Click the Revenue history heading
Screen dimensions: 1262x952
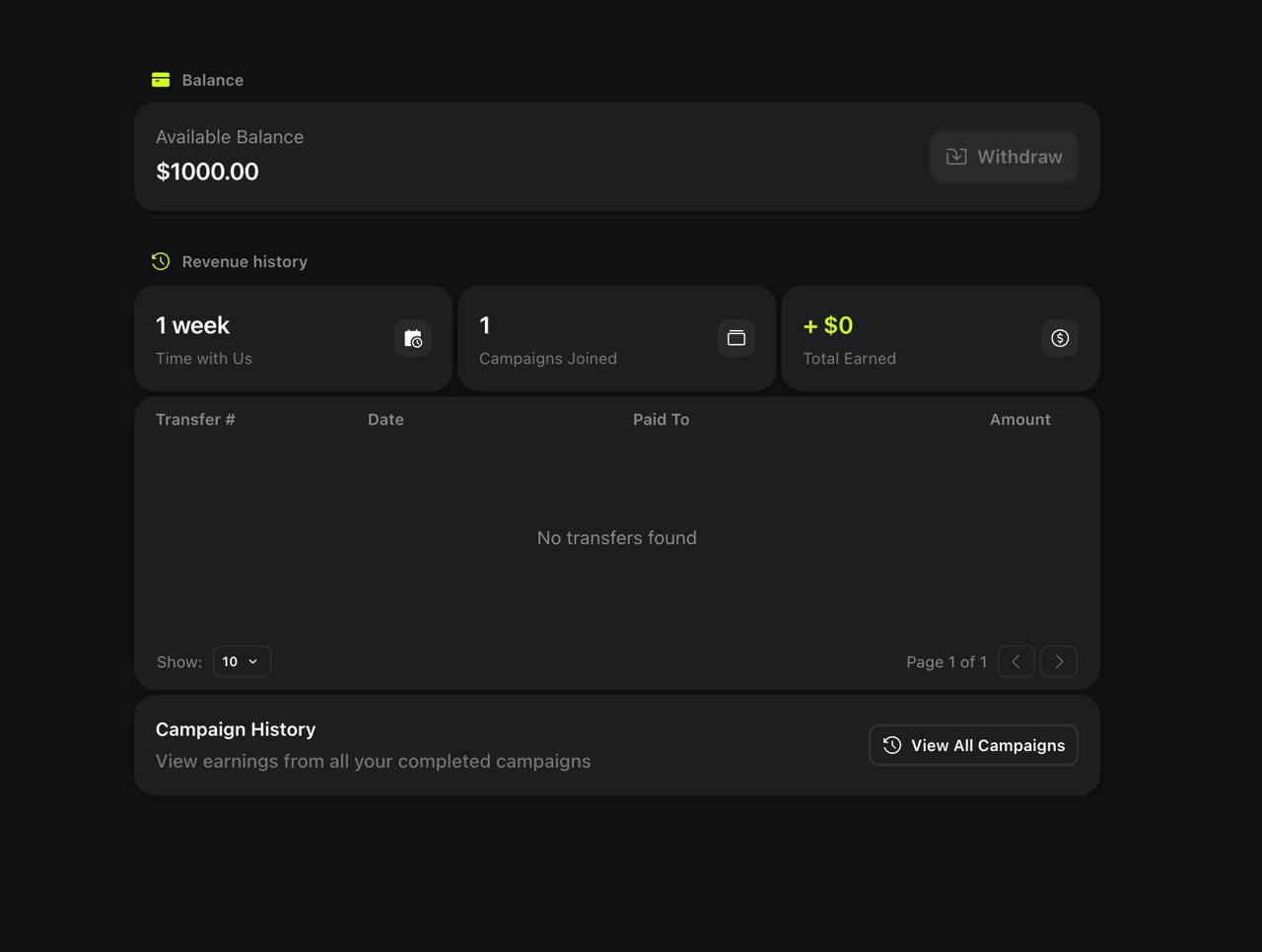pyautogui.click(x=245, y=261)
